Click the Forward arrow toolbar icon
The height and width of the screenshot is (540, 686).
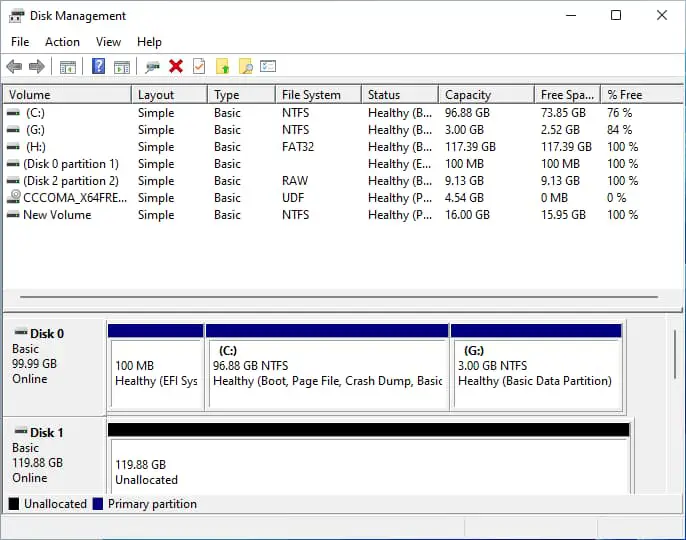37,67
